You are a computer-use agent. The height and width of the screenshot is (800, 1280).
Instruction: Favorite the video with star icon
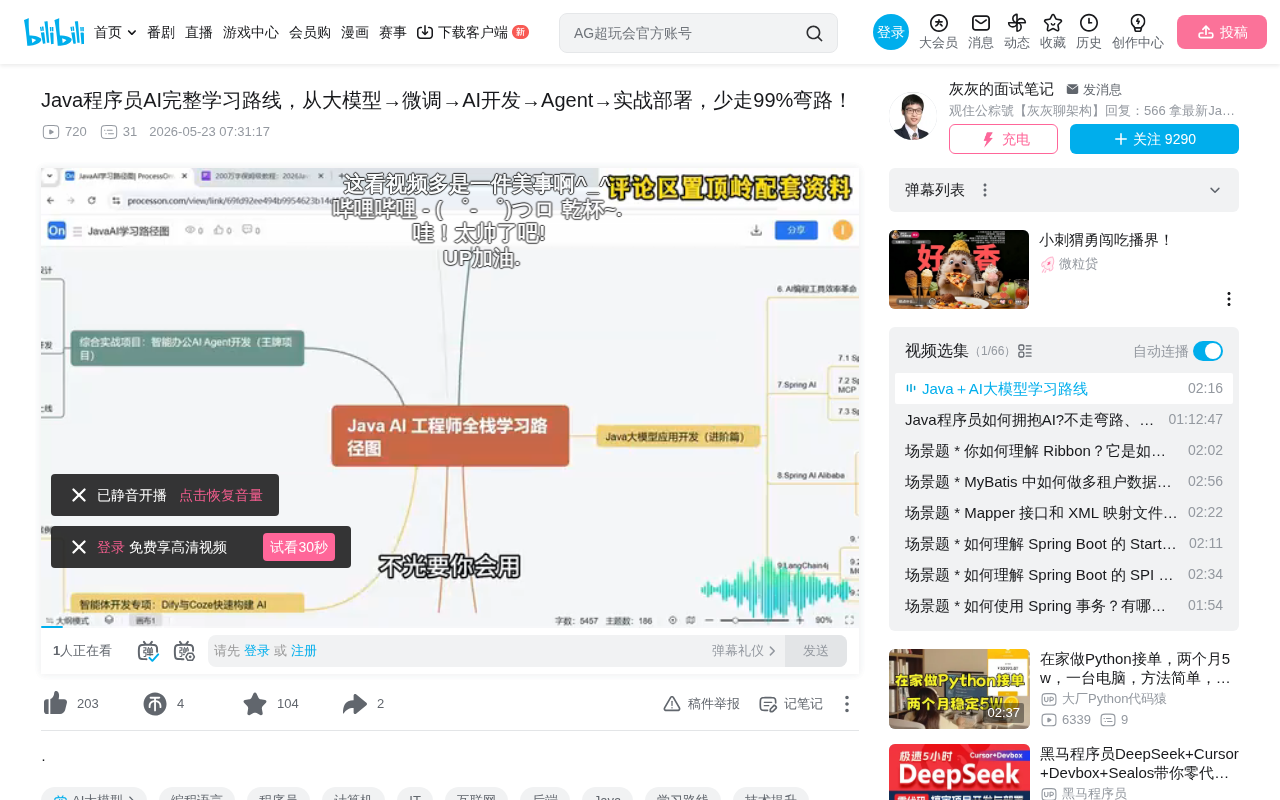[x=255, y=704]
